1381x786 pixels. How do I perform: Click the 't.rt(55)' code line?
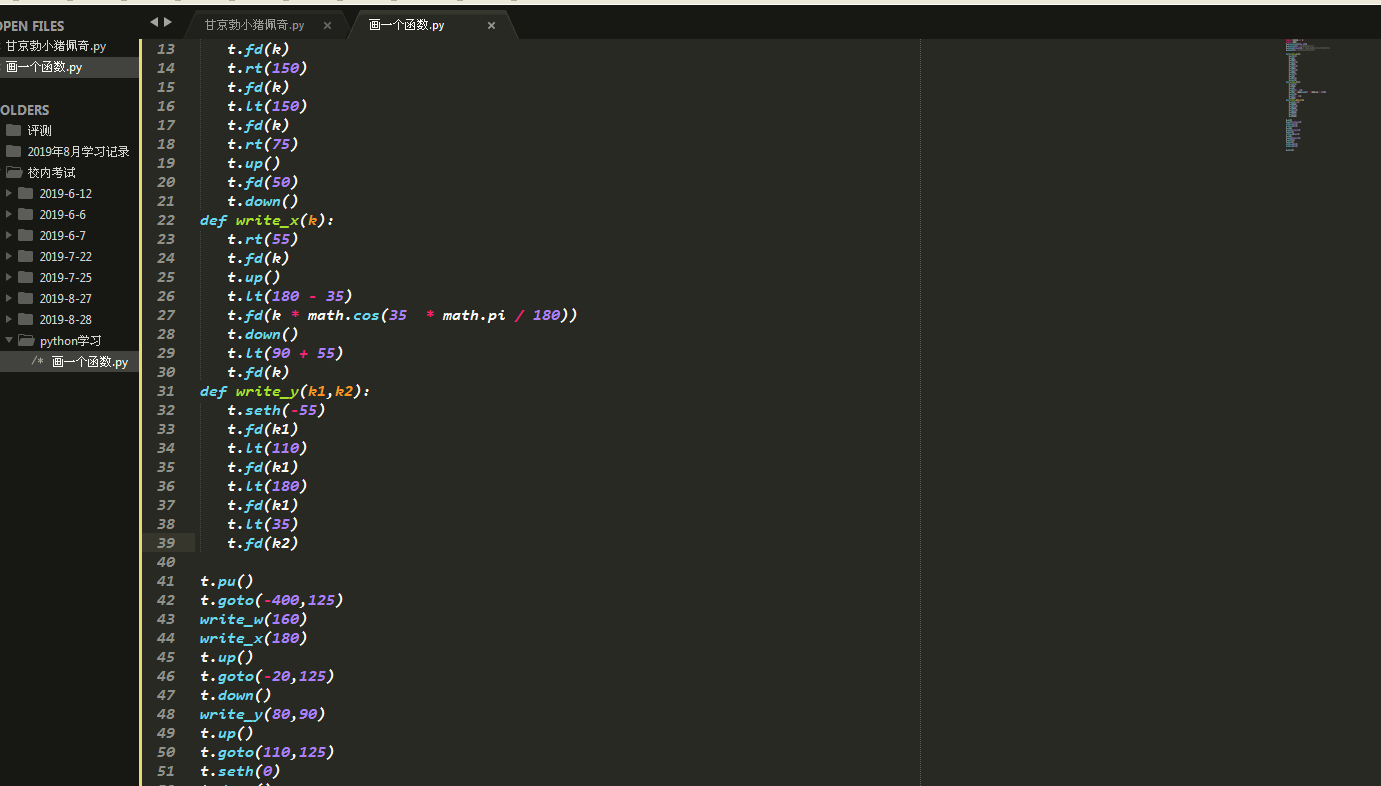[263, 239]
